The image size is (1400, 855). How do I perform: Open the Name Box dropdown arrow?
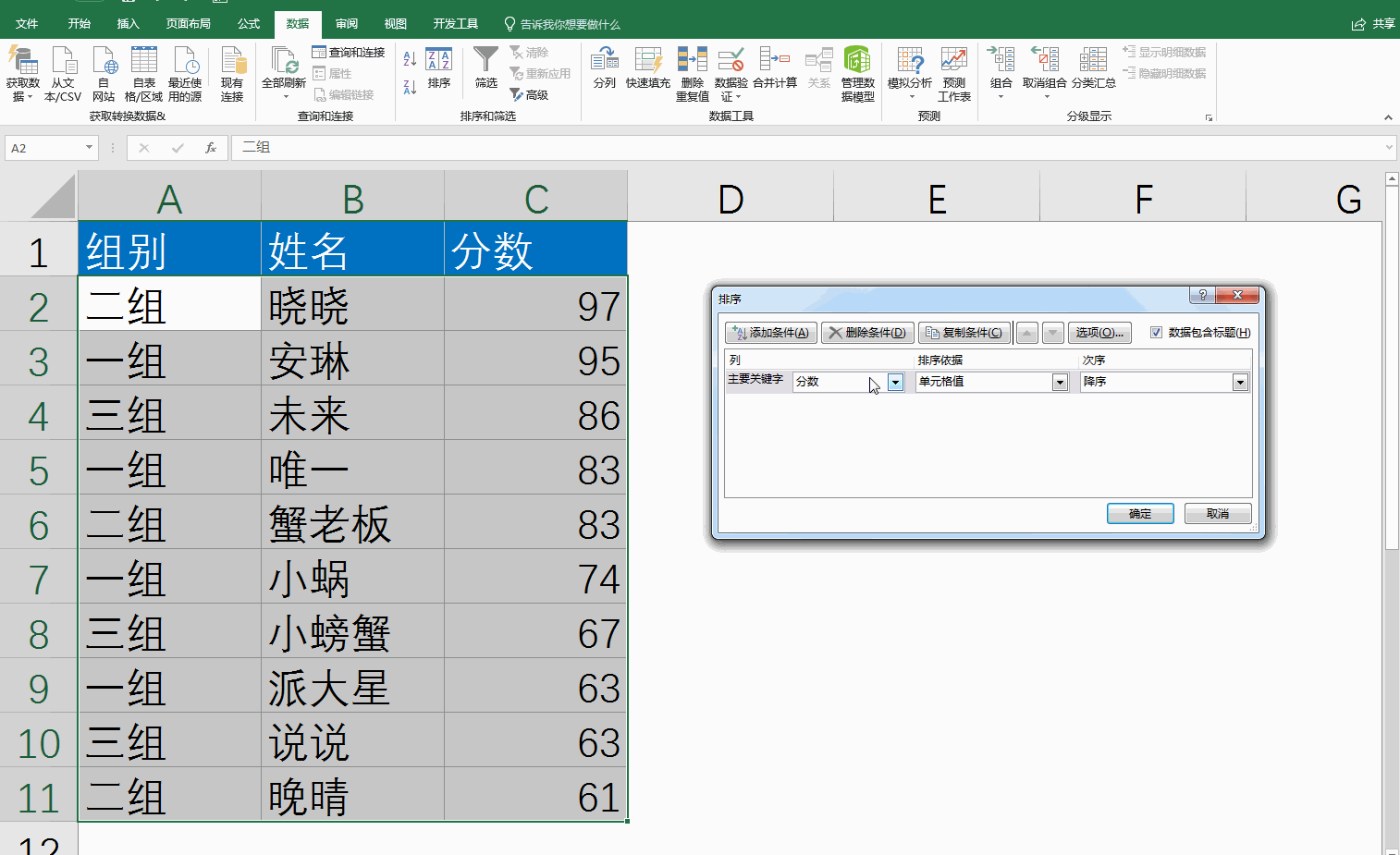tap(89, 148)
